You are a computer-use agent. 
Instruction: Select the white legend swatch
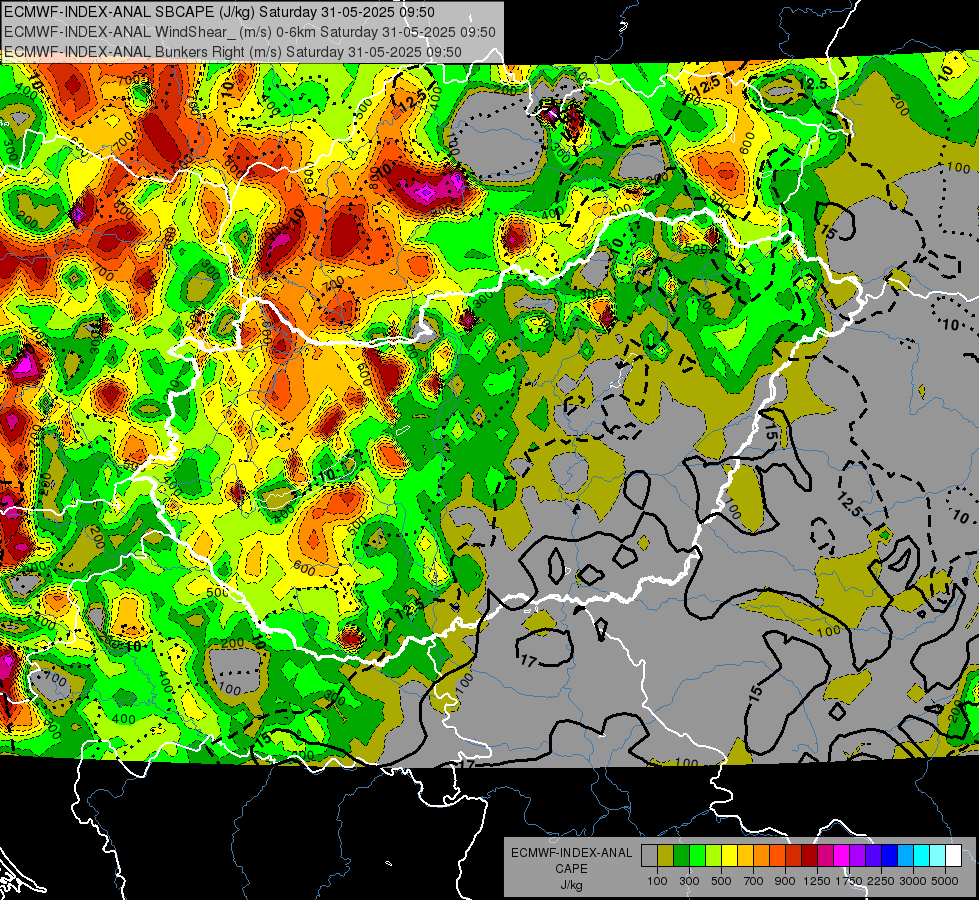[953, 856]
